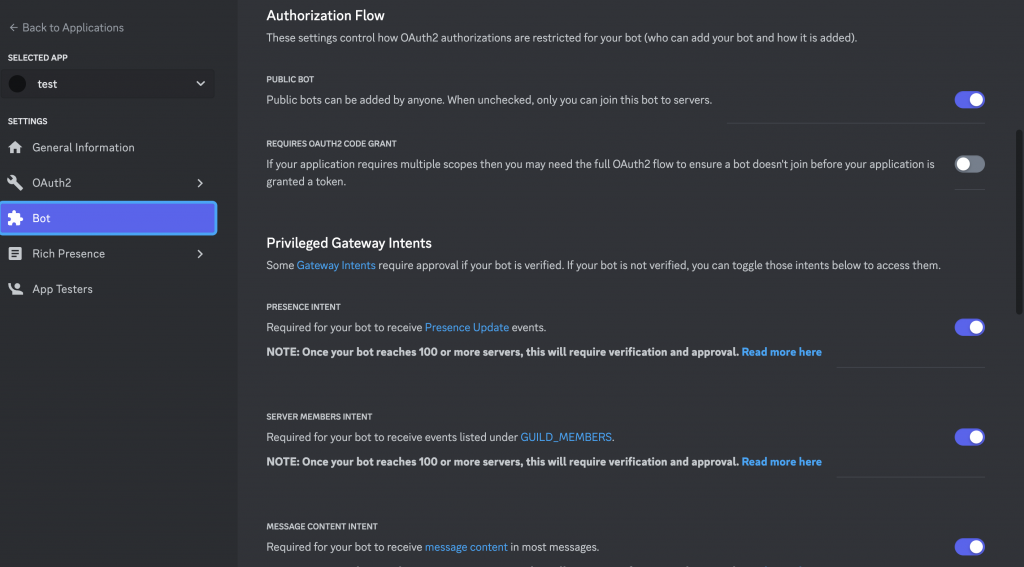Expand the OAuth2 submenu chevron
The height and width of the screenshot is (567, 1024).
tap(200, 183)
